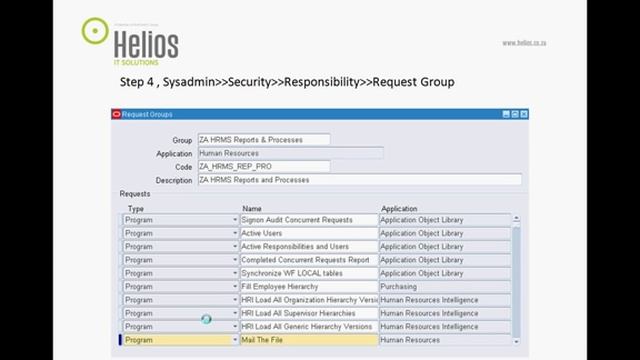
Task: Click the scroll up arrow of Requests list
Action: click(516, 218)
